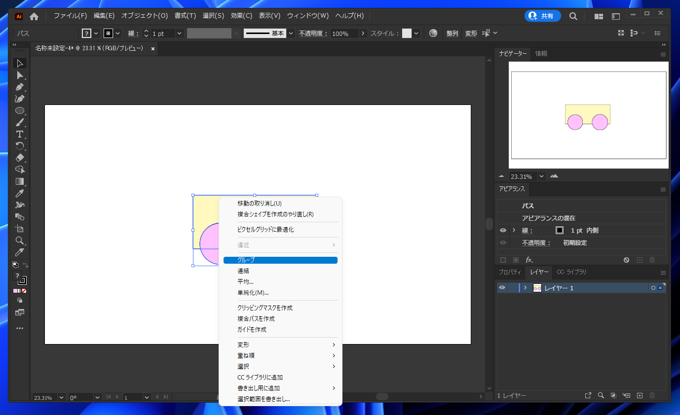This screenshot has height=415, width=680.
Task: Click the Default Fill and Stroke icon
Action: (15, 265)
